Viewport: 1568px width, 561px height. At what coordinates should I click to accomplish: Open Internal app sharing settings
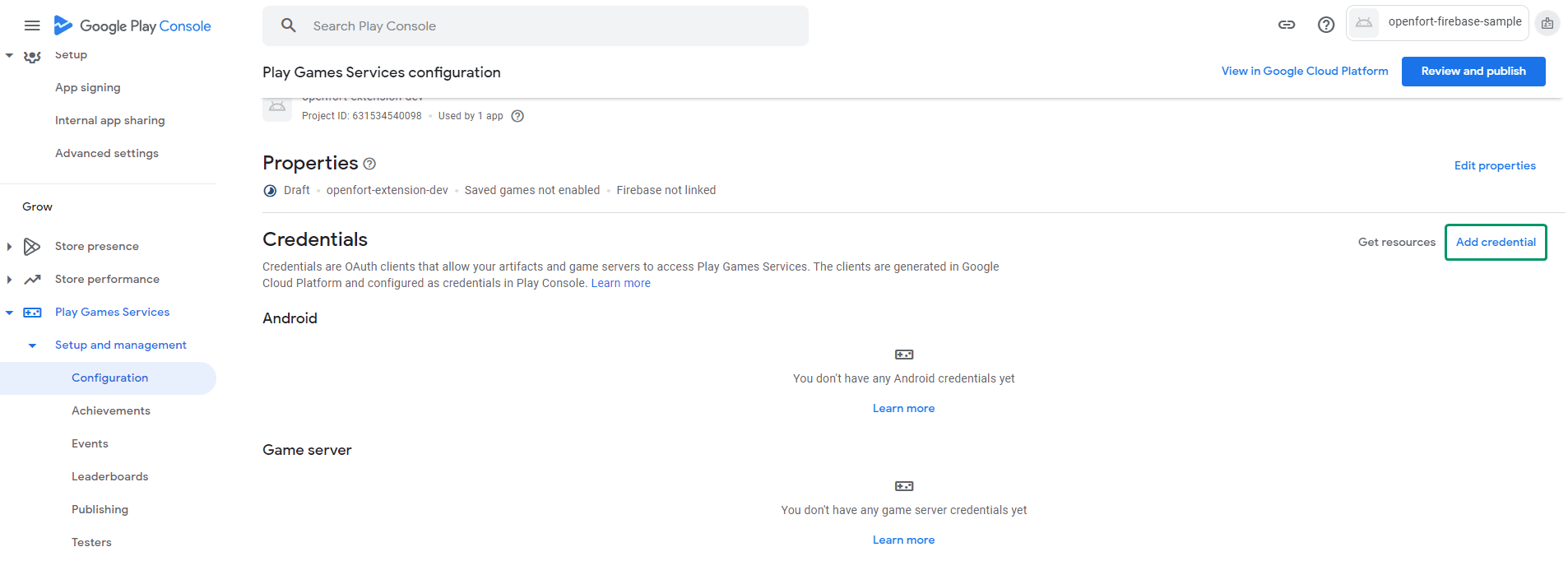[110, 120]
